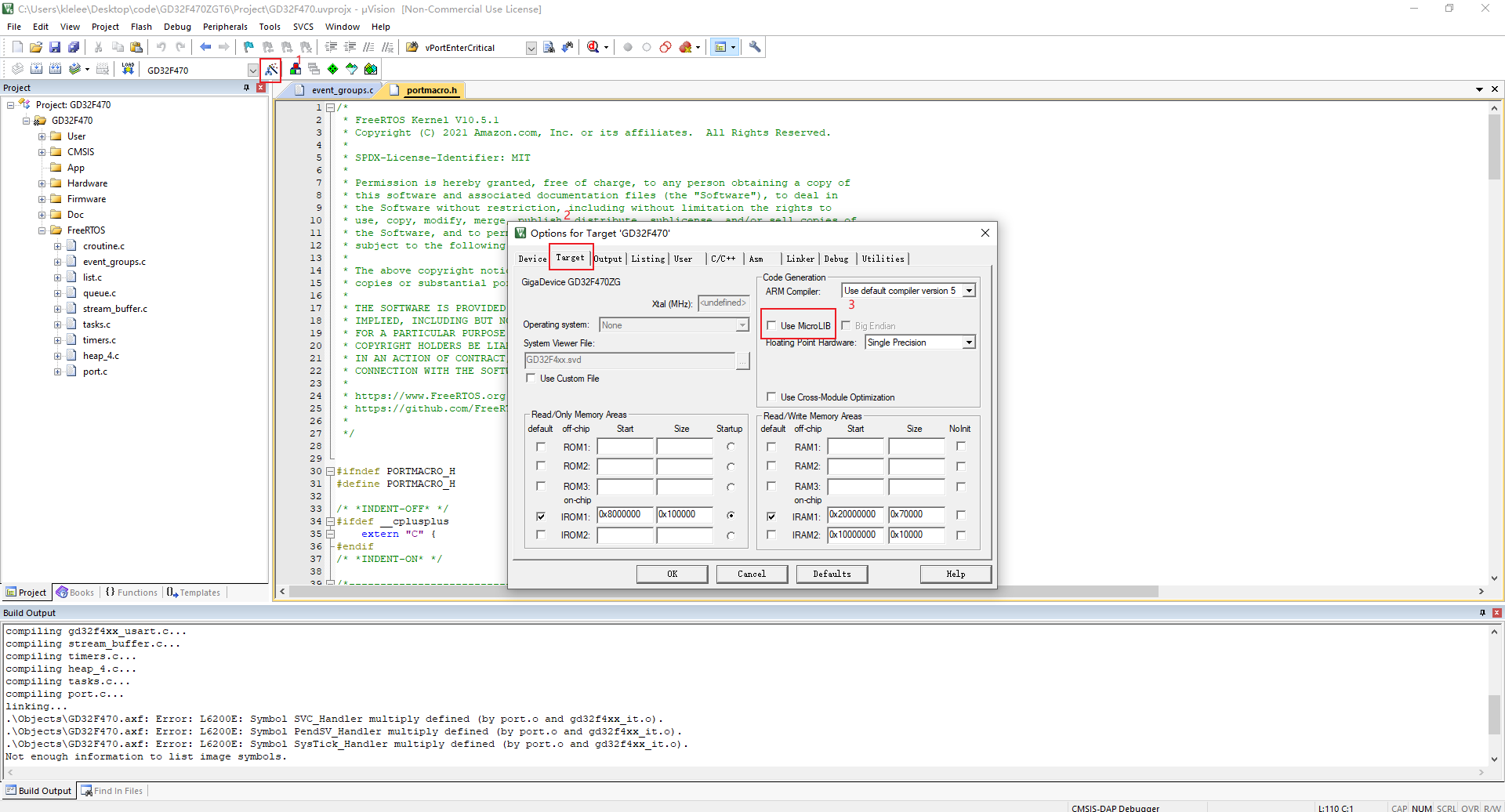Image resolution: width=1505 pixels, height=812 pixels.
Task: Expand the Hardware folder in project tree
Action: 42,183
